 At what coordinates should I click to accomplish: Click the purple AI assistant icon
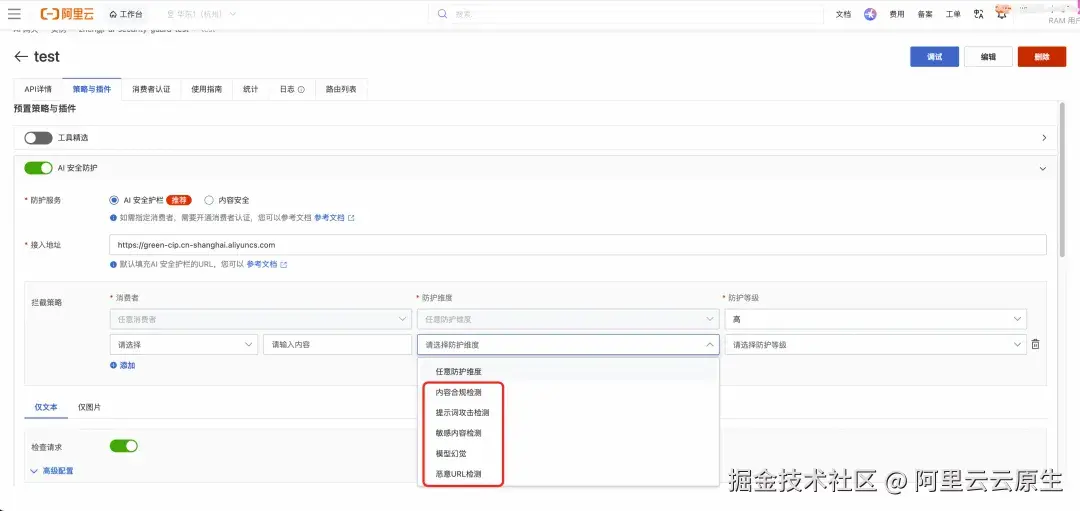click(x=870, y=14)
